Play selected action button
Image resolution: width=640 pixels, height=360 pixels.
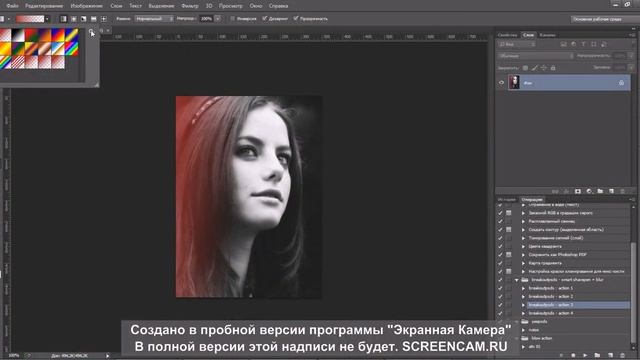coord(585,356)
